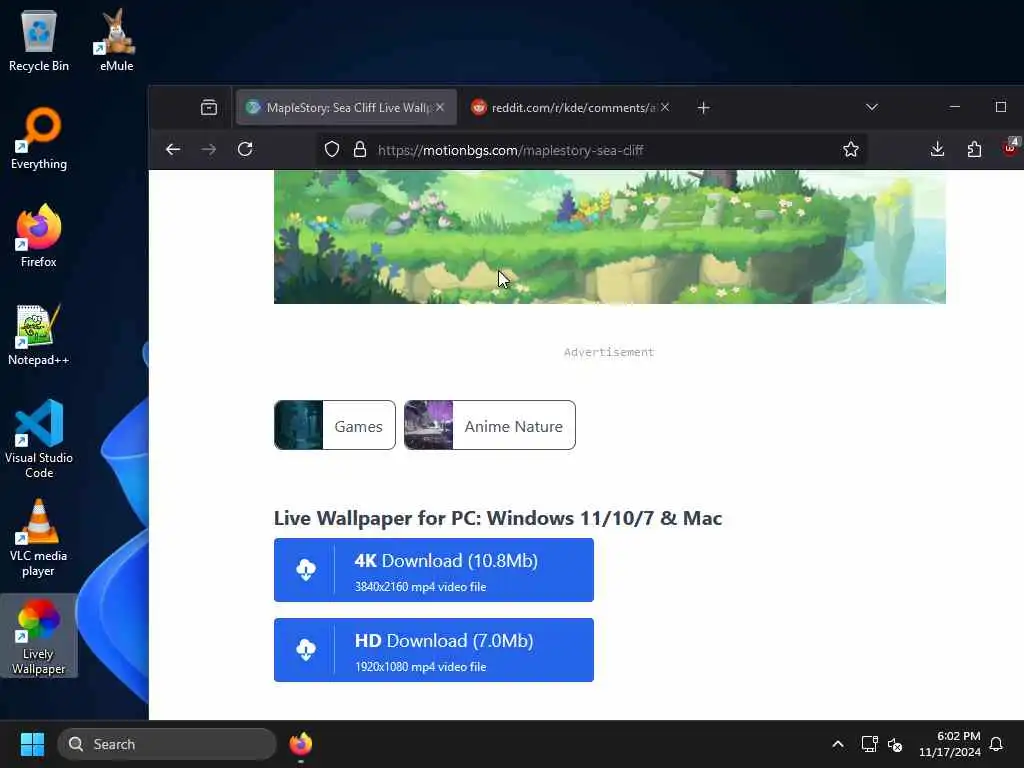
Task: Click the Firefox forward arrow button
Action: click(x=209, y=150)
